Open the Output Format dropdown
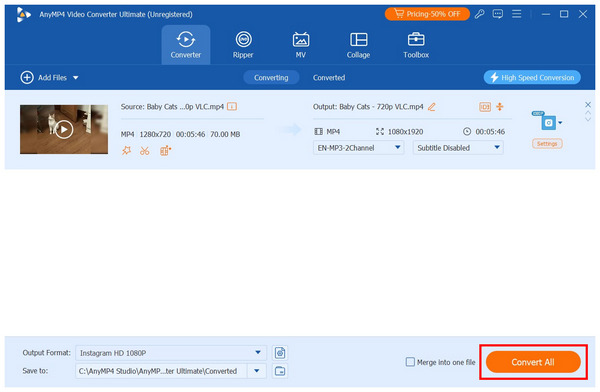The image size is (600, 392). click(x=171, y=353)
